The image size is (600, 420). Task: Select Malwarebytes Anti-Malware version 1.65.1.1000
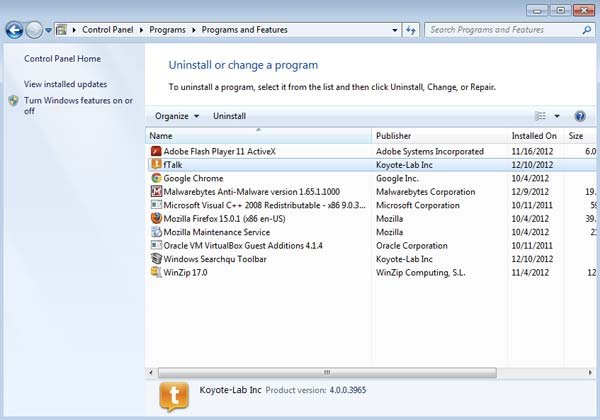point(251,192)
